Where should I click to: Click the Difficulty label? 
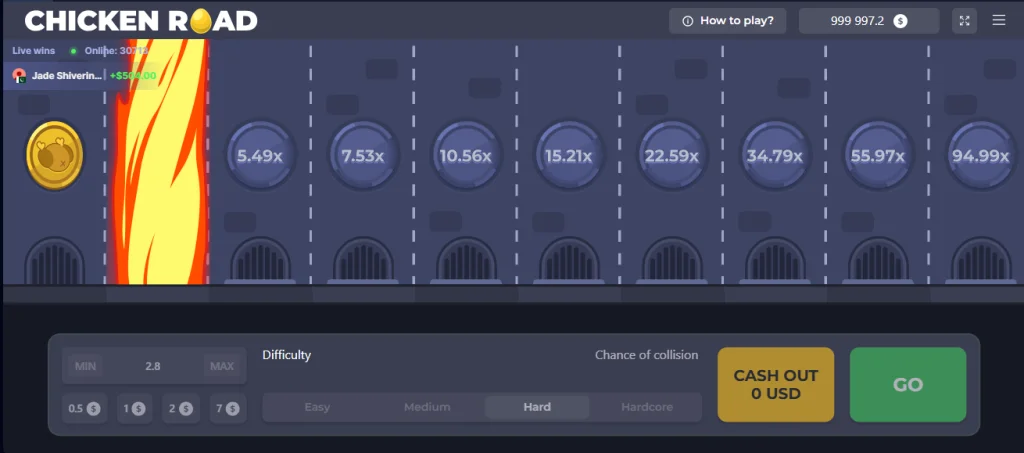287,355
